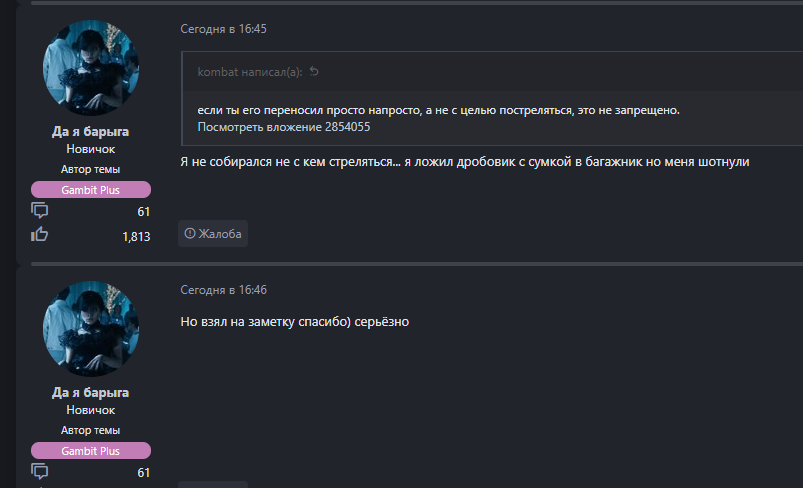Click the Gambit Plus badge in the 16:46 post
Screen dimensions: 803x488
click(x=91, y=450)
